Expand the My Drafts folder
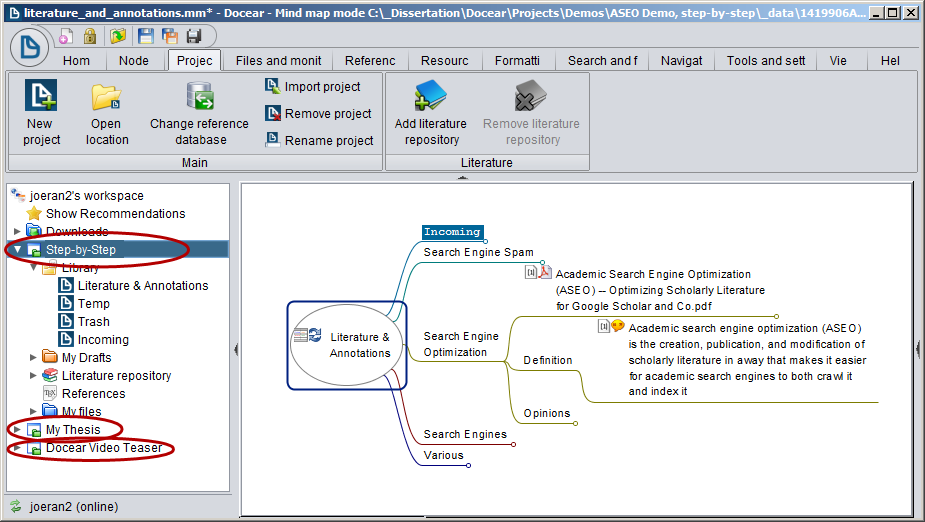The image size is (925, 522). pyautogui.click(x=33, y=357)
